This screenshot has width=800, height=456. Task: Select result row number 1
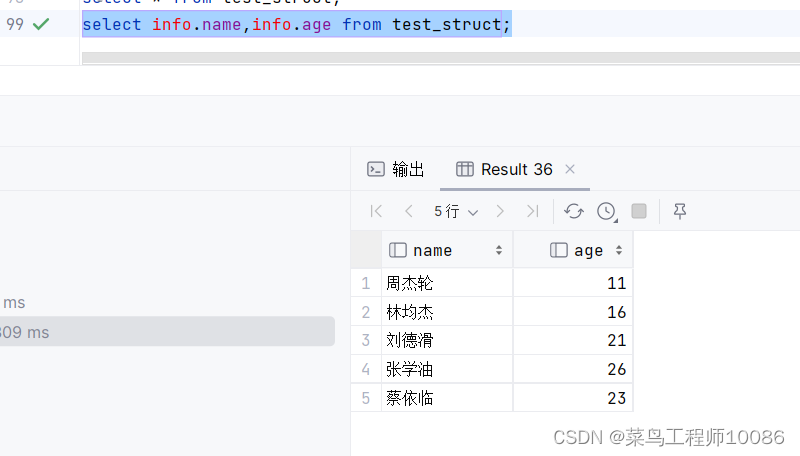point(366,283)
